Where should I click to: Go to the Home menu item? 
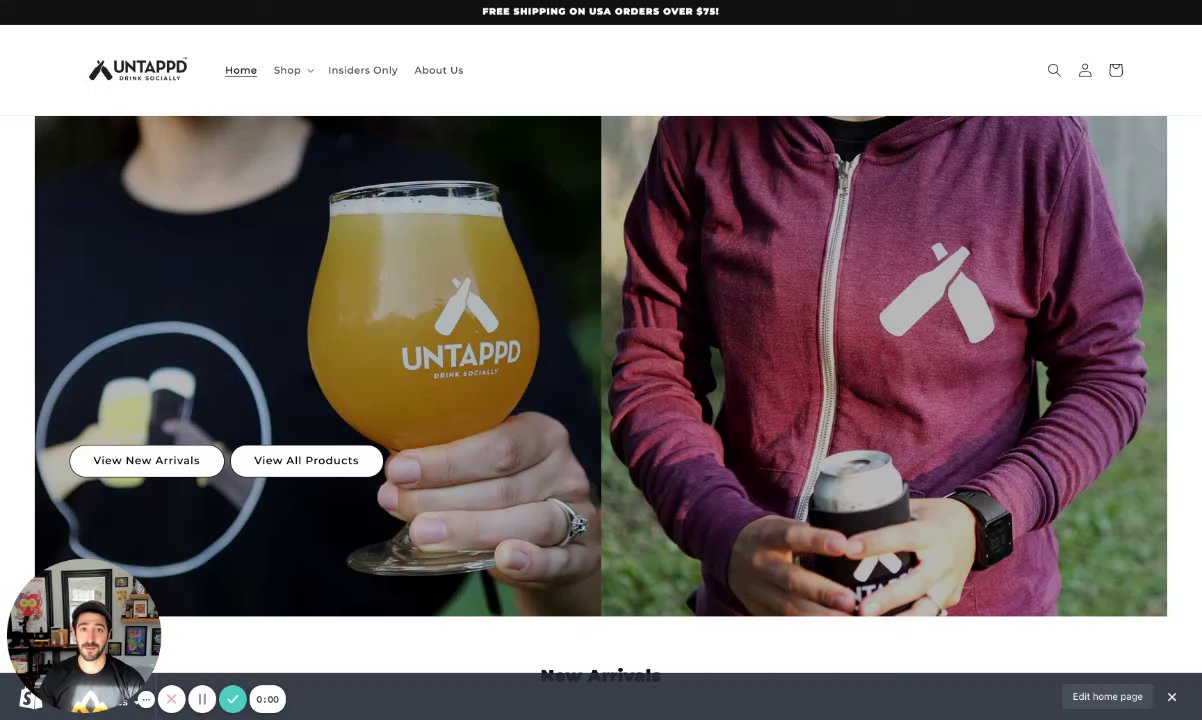(241, 70)
